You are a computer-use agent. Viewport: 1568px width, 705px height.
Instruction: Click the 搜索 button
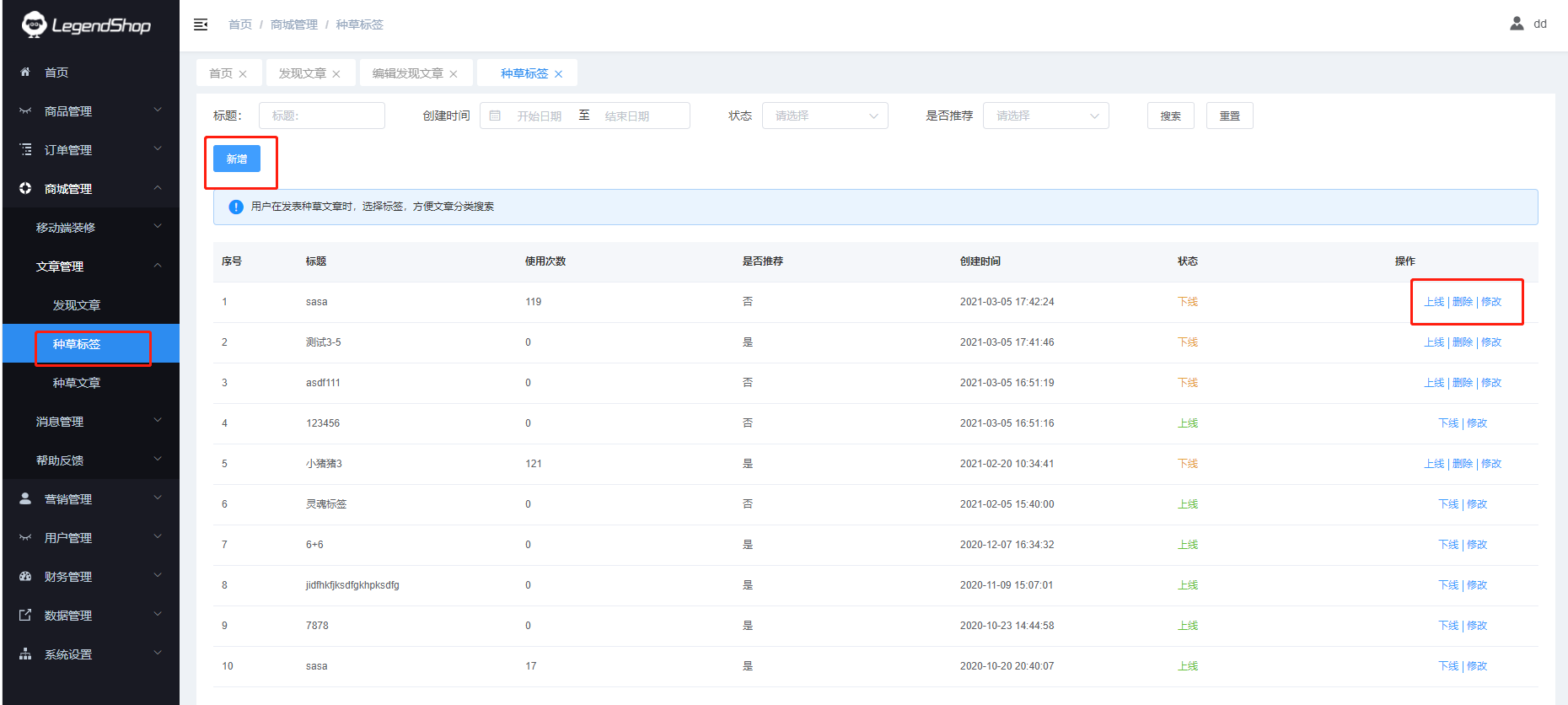coord(1170,116)
